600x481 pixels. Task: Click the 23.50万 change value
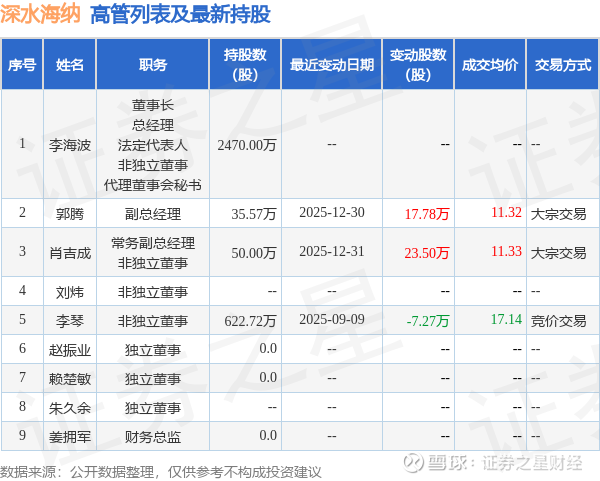[427, 253]
